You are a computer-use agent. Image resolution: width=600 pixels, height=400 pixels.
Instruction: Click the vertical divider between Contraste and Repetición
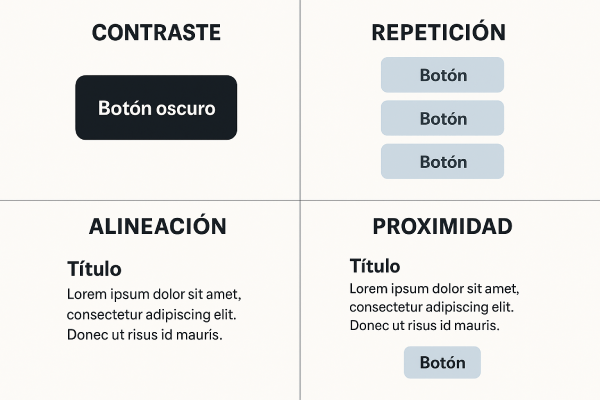(x=301, y=100)
